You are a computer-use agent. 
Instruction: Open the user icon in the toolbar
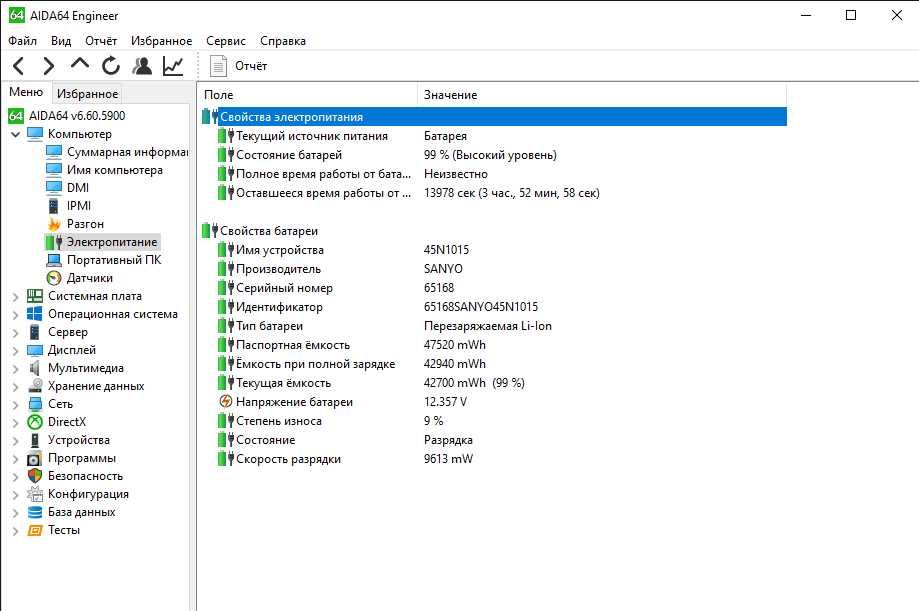142,66
